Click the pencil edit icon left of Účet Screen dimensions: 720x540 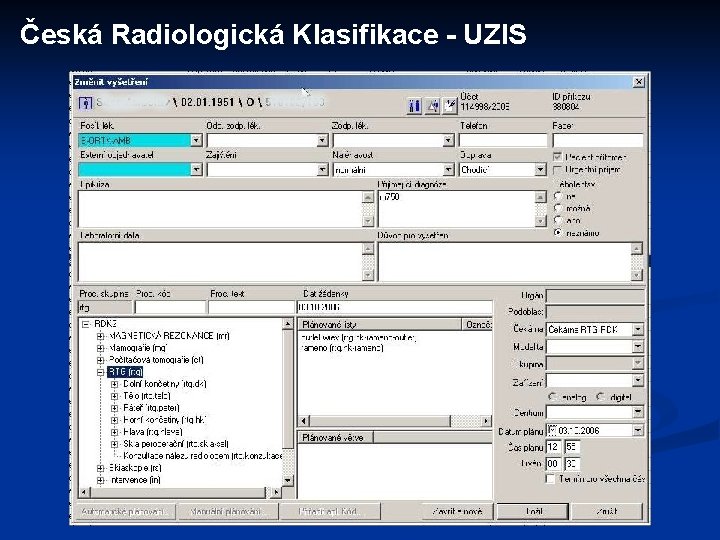coord(450,107)
